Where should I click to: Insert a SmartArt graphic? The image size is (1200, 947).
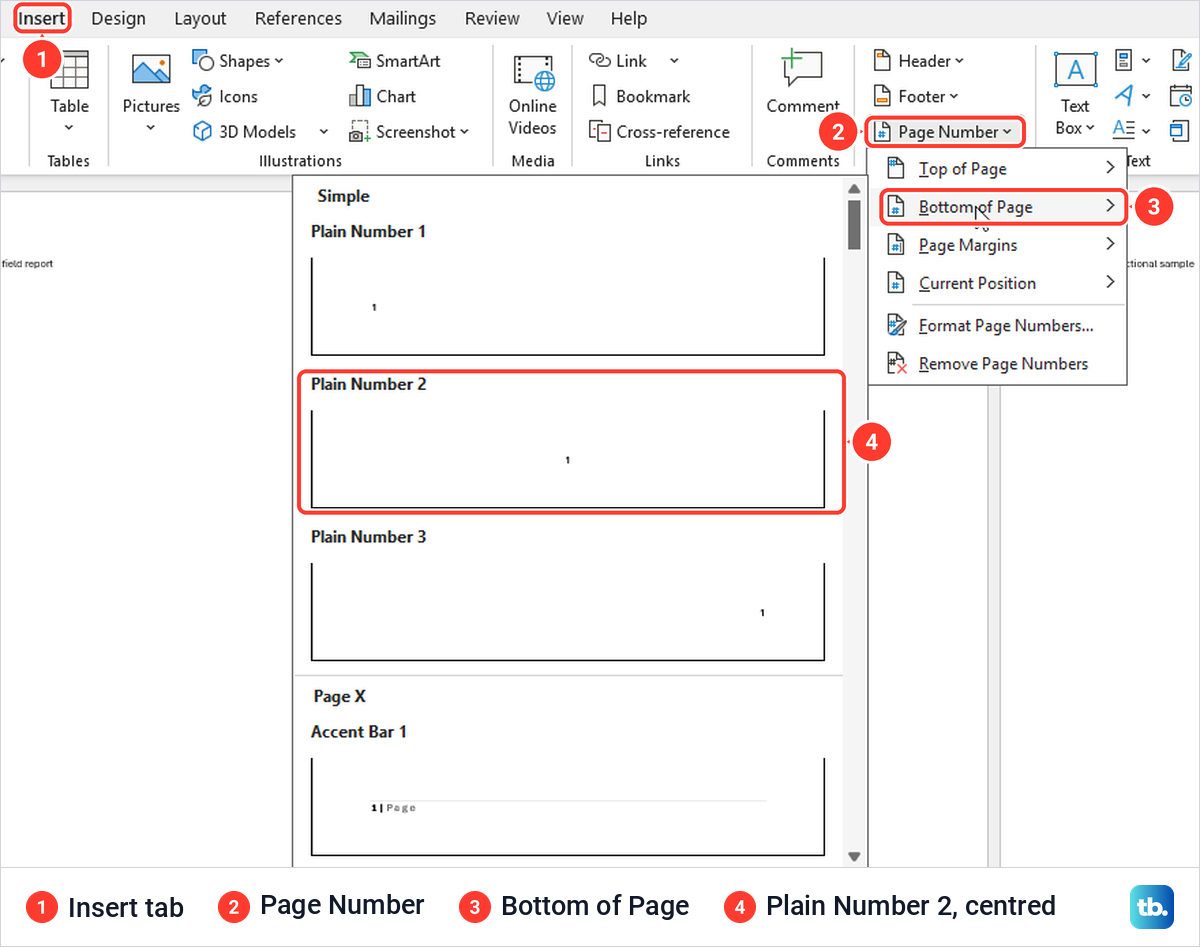click(395, 61)
